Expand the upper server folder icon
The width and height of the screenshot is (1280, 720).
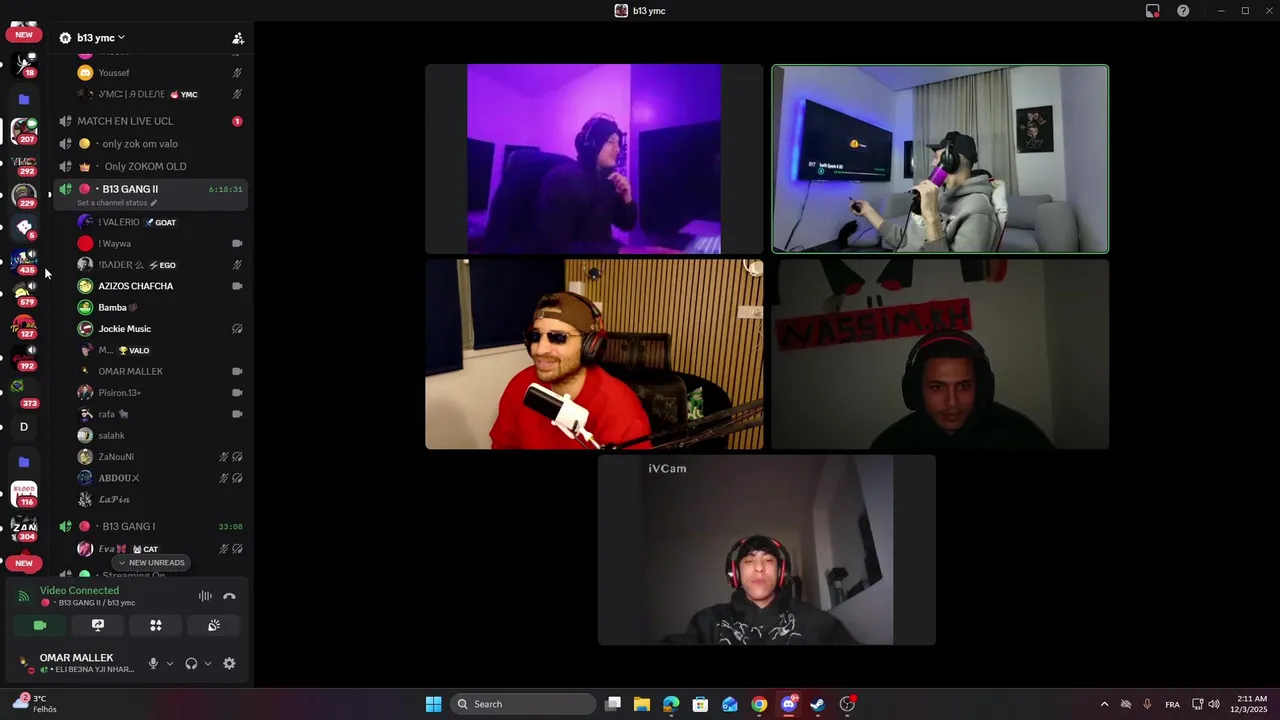tap(24, 99)
